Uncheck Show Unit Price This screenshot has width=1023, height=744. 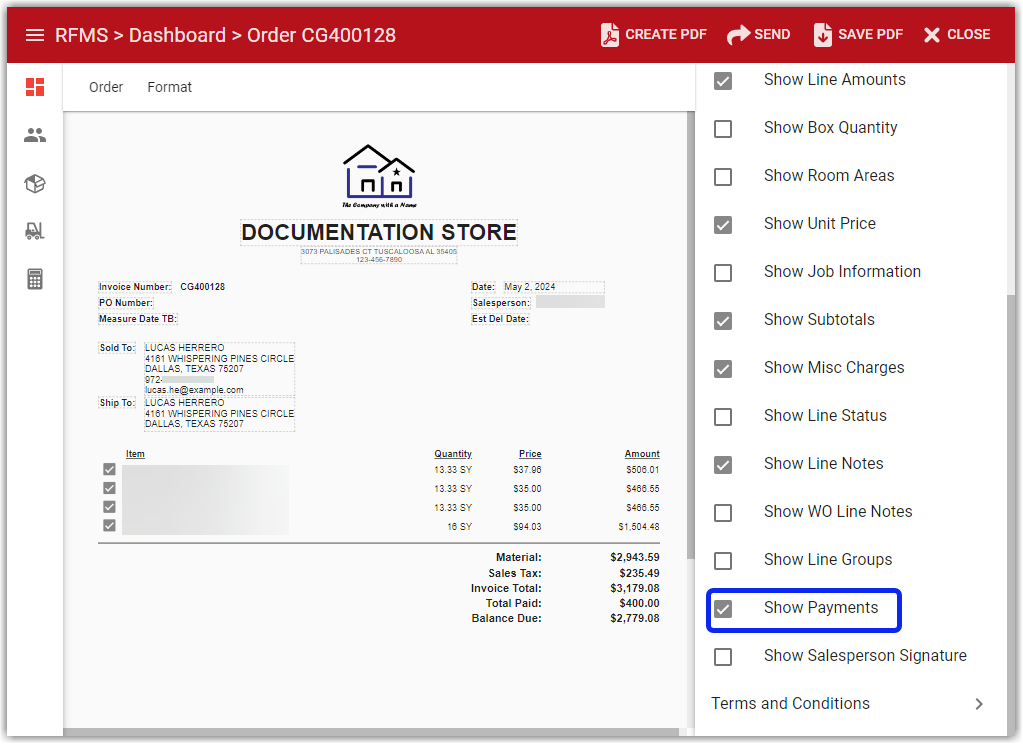723,225
